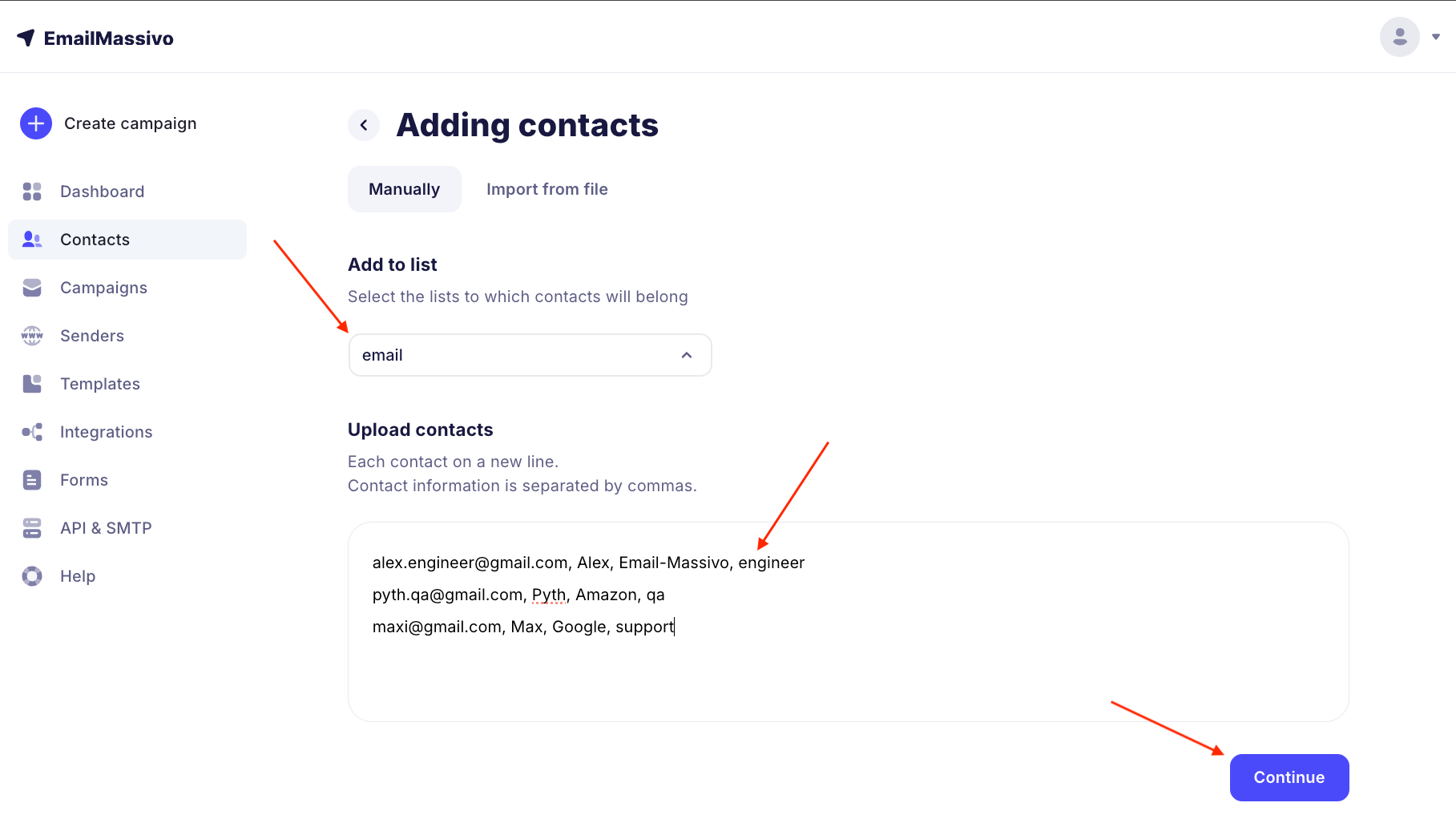The height and width of the screenshot is (835, 1456).
Task: Click the Templates icon in sidebar
Action: [32, 384]
